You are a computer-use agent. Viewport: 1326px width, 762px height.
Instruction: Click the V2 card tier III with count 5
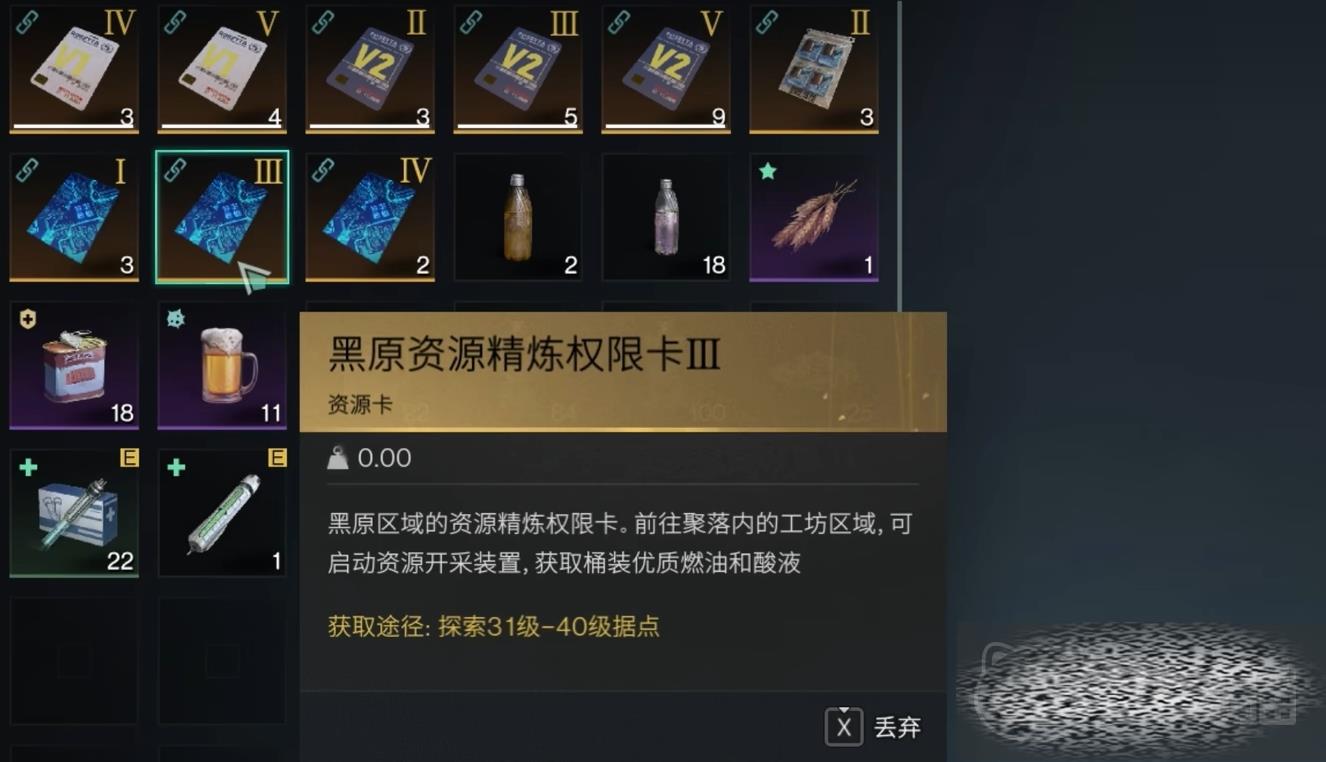pos(518,69)
